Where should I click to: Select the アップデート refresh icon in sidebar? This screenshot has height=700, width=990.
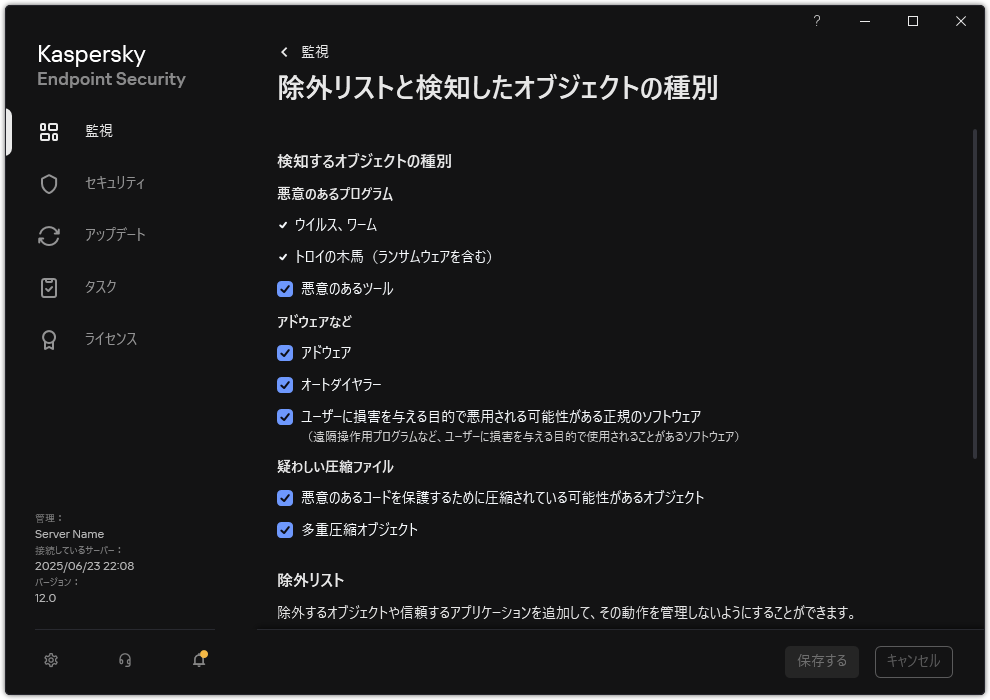(x=48, y=235)
